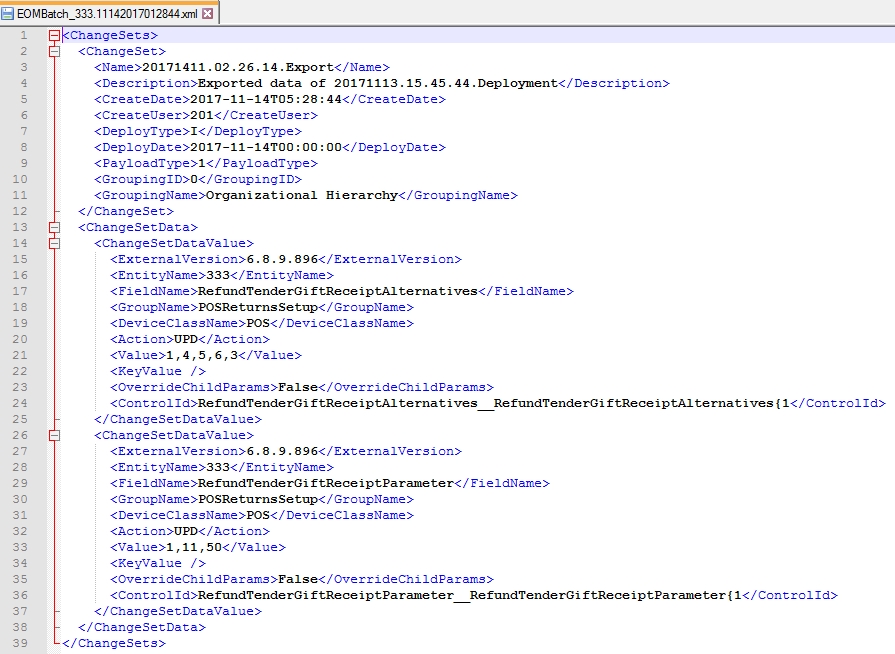Click the 'Organizational Hierarchy' grouping name

coord(301,195)
